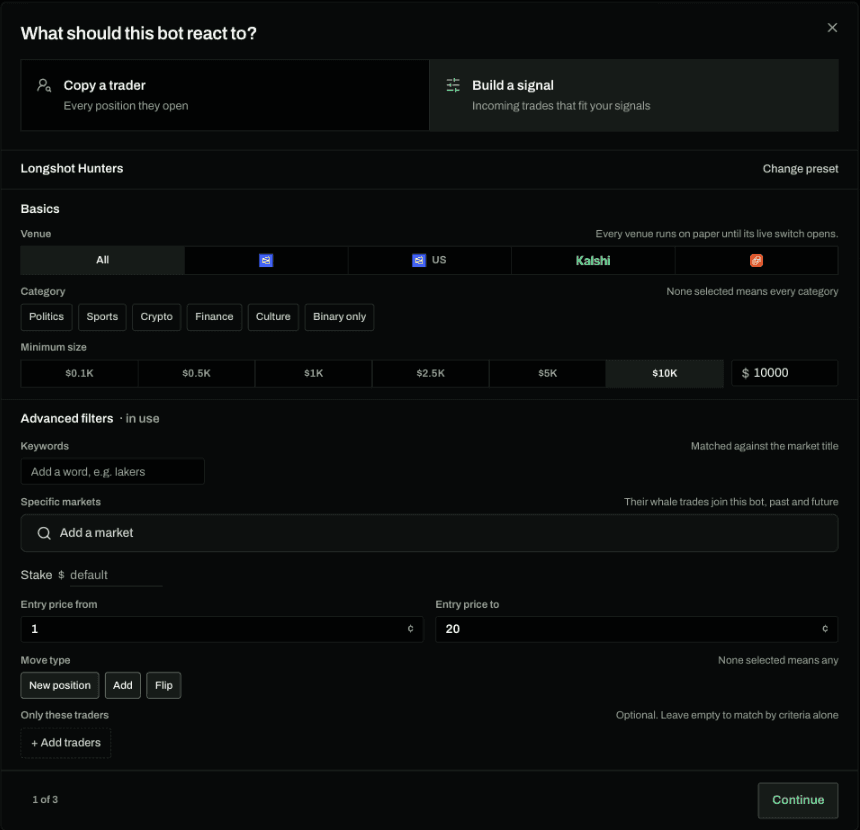Click the Longshot Hunters preset name
The width and height of the screenshot is (860, 830).
point(72,168)
